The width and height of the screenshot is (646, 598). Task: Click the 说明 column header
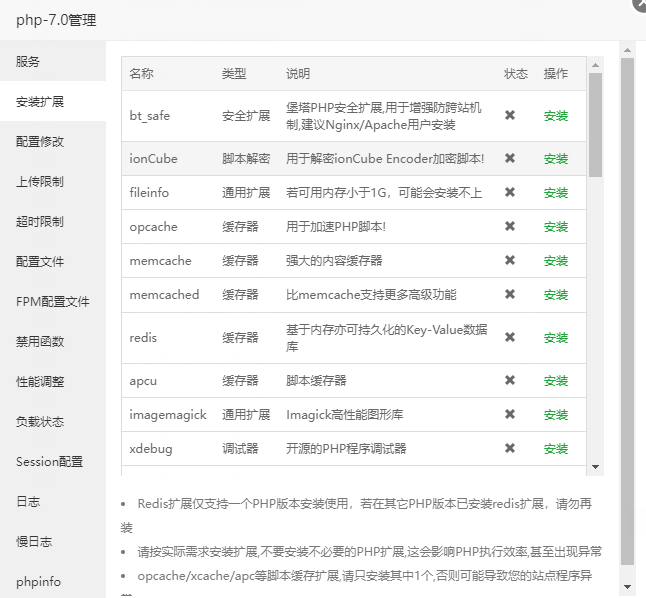pos(298,74)
